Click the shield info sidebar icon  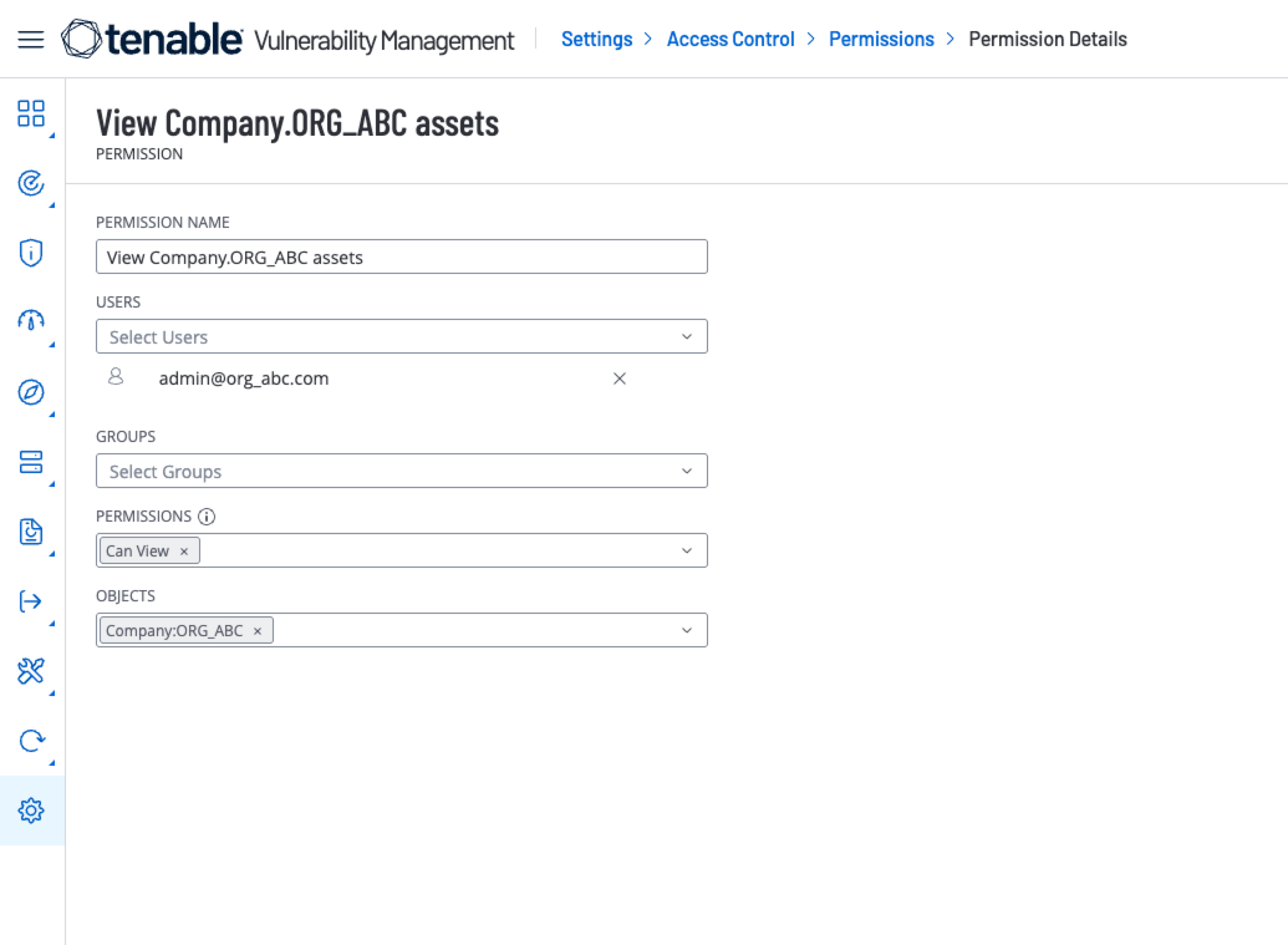pos(30,253)
